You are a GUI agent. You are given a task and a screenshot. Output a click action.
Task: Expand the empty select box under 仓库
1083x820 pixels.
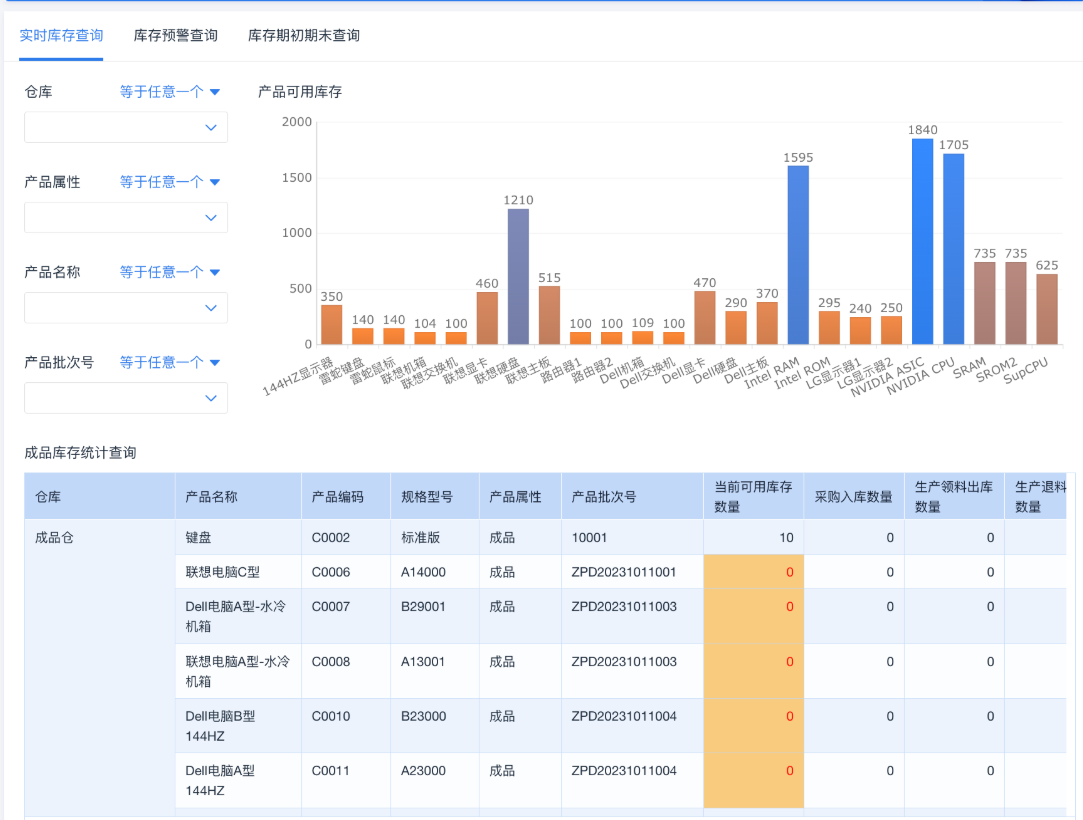126,127
